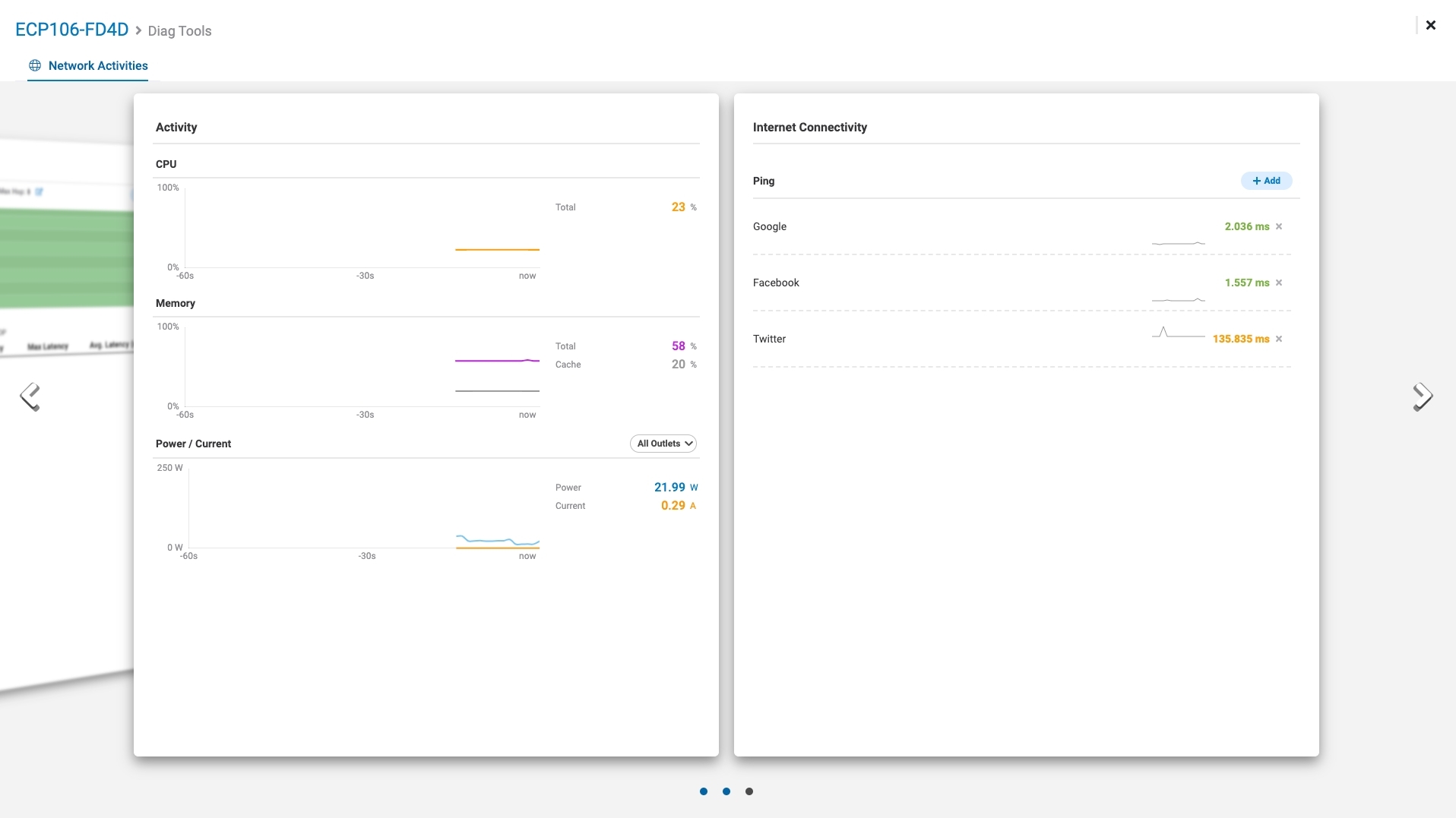This screenshot has height=818, width=1456.
Task: Remove the Google ping entry
Action: pyautogui.click(x=1279, y=226)
